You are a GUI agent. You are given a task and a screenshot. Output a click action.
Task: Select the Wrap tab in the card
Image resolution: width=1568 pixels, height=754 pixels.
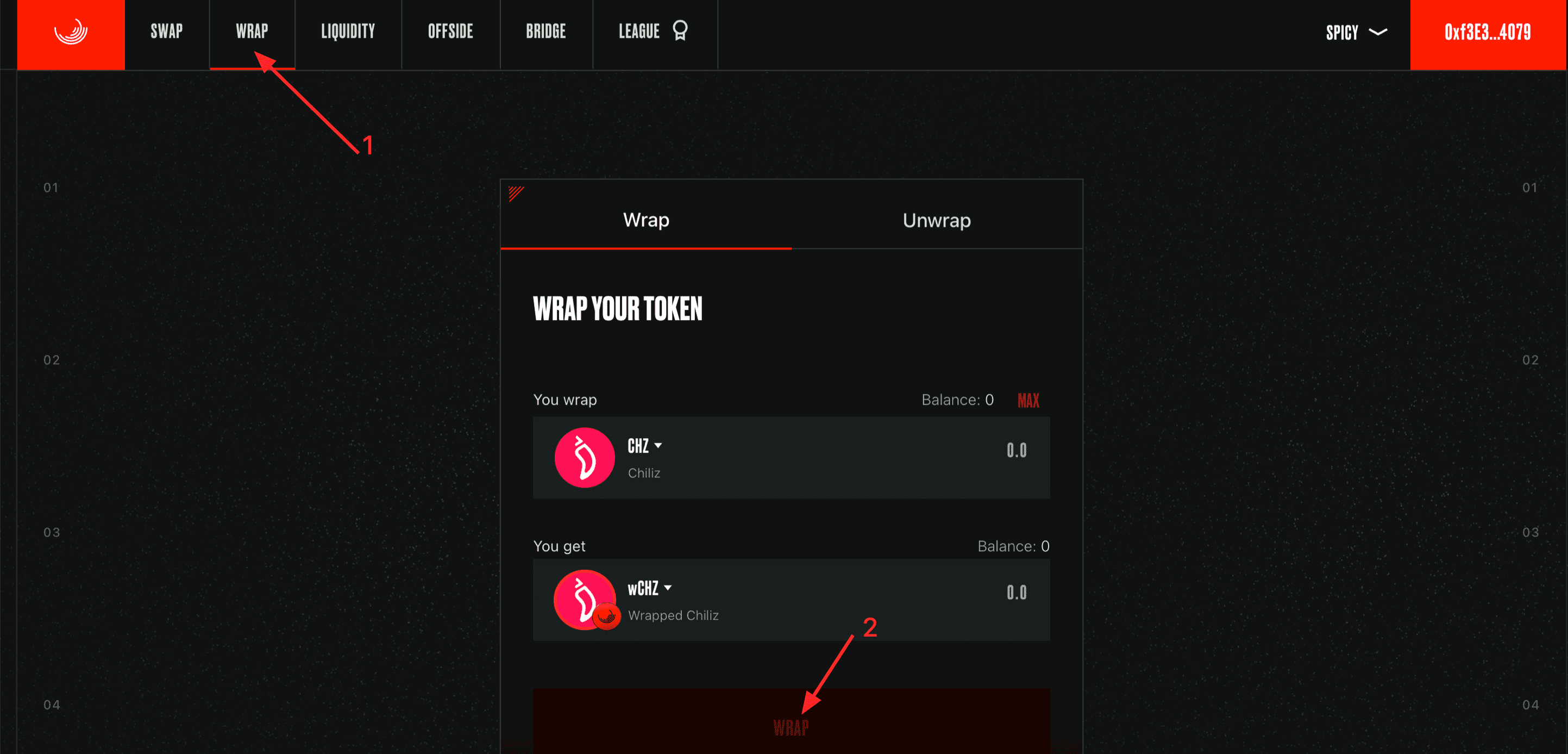(x=646, y=221)
